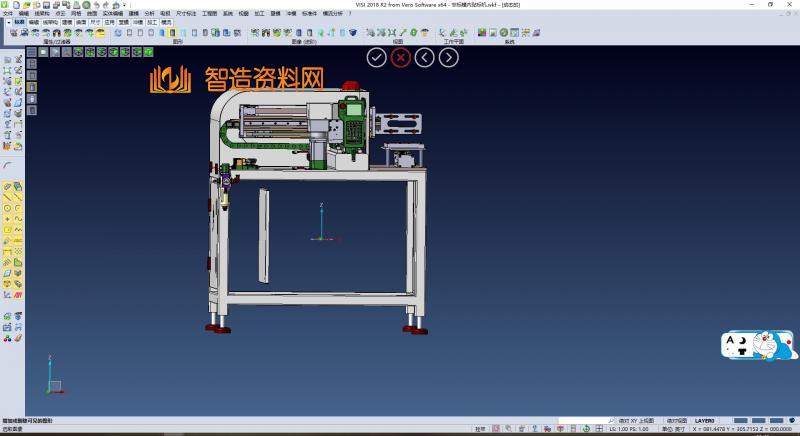Select the arc tool in left sidebar

click(8, 164)
